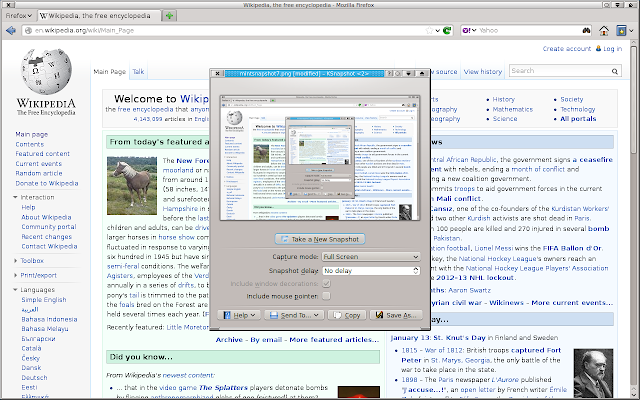Open the Yahoo search engine selector

coord(469,30)
